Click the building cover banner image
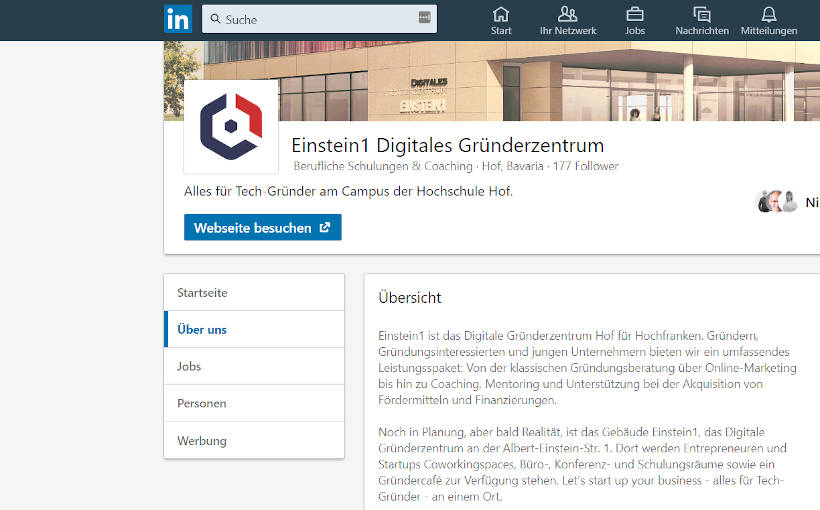The height and width of the screenshot is (510, 820). [550, 80]
